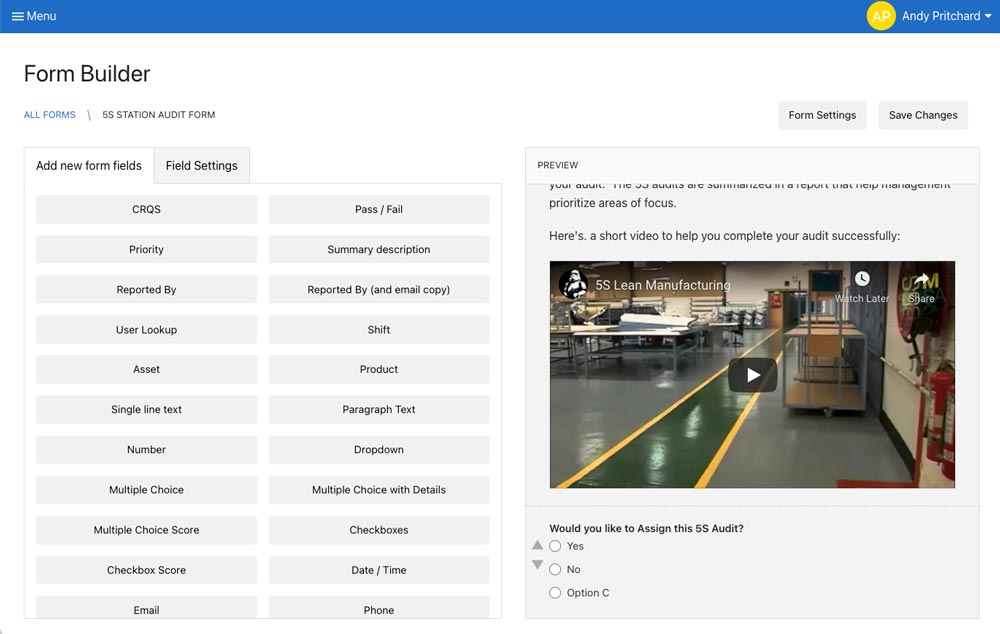Choose the Option C radio button
This screenshot has width=1000, height=634.
(556, 593)
